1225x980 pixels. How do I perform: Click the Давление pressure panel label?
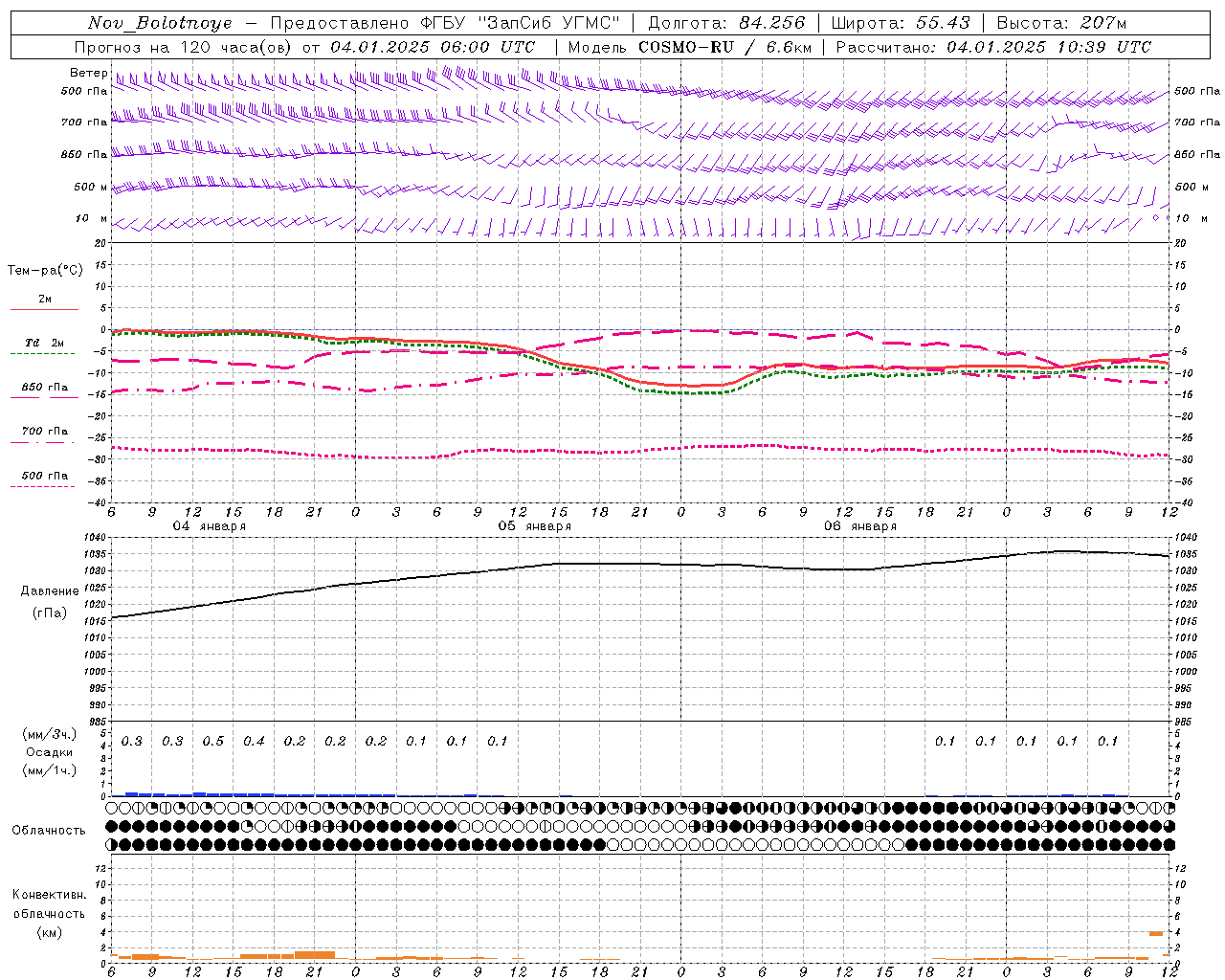[50, 591]
